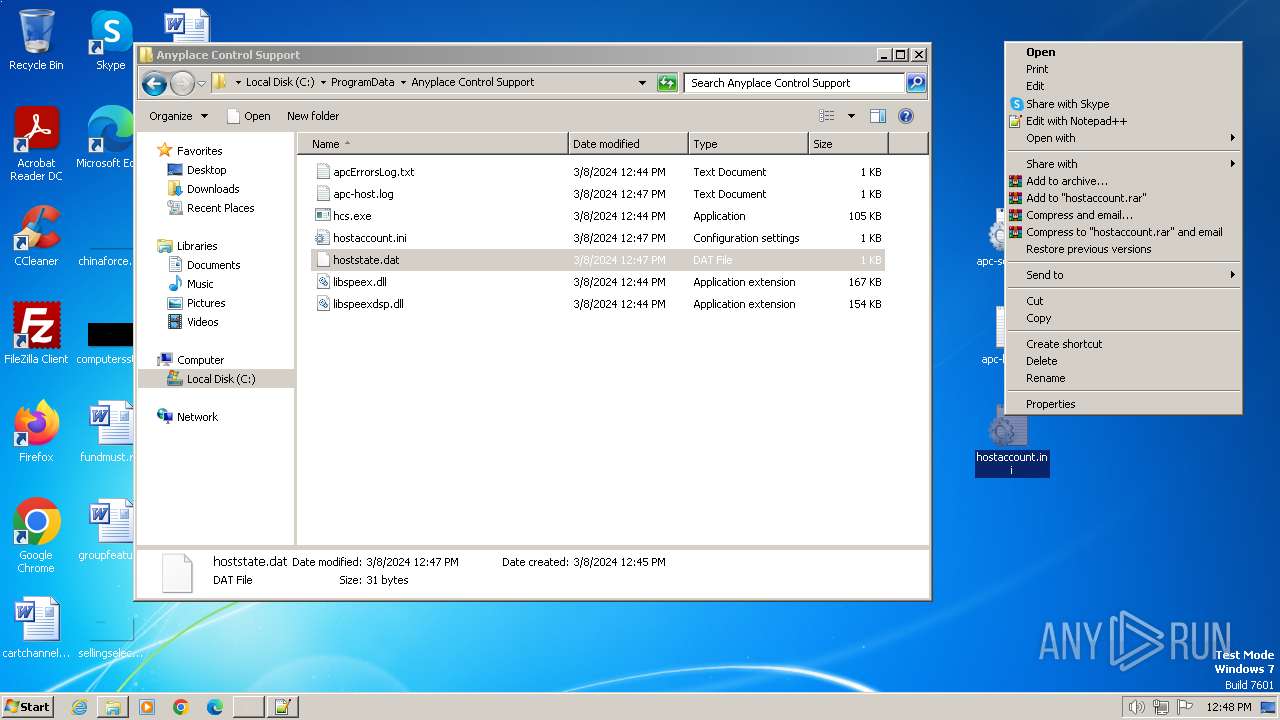Open Recycle Bin desktop icon
The image size is (1280, 720).
36,40
